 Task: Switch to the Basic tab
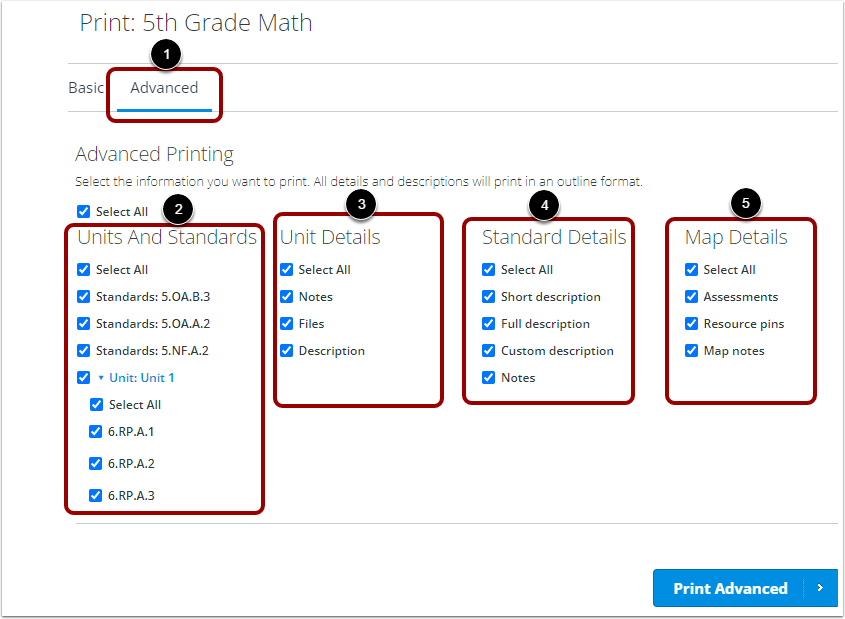[86, 88]
